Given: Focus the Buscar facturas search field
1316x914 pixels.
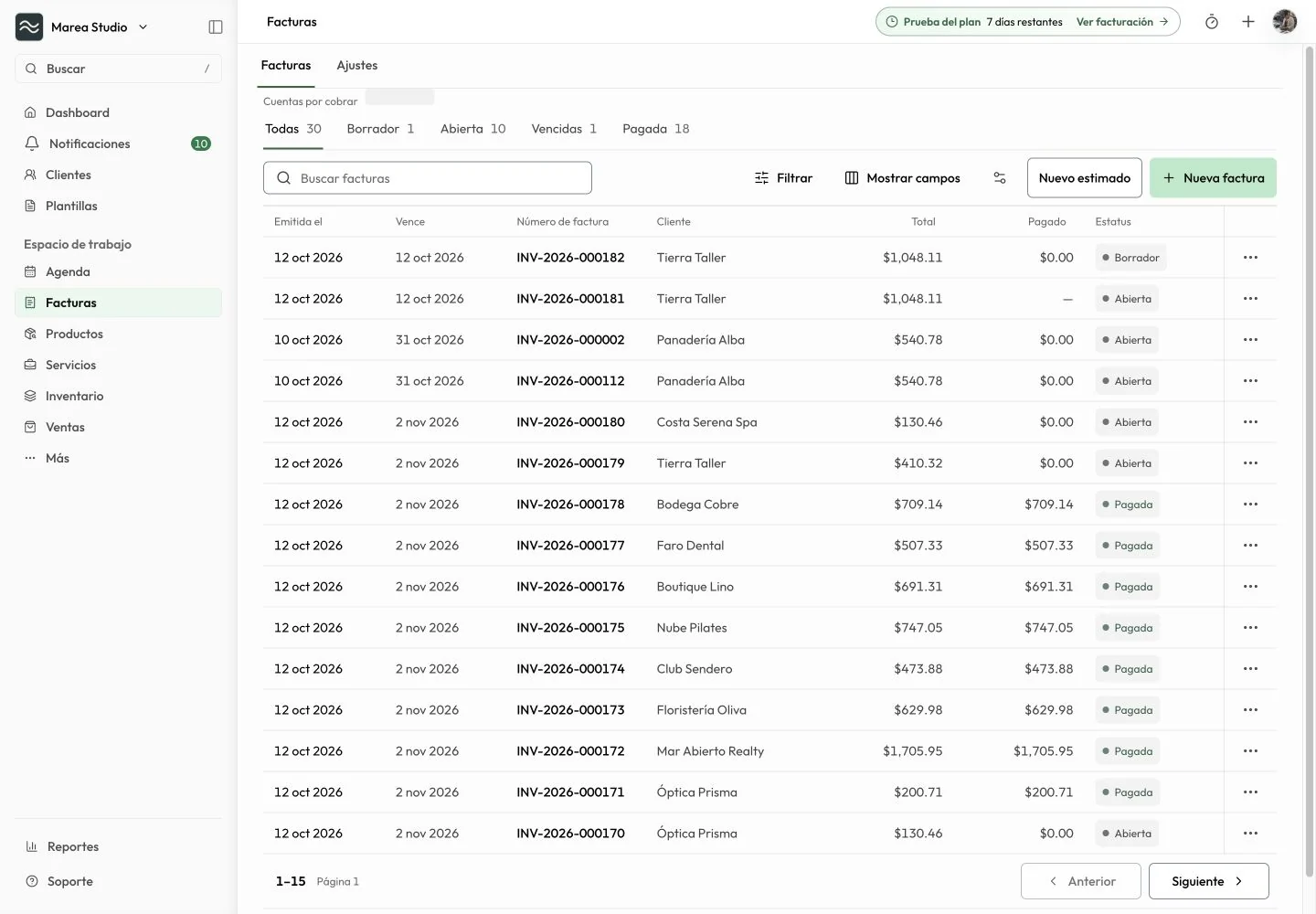Looking at the screenshot, I should pyautogui.click(x=428, y=178).
